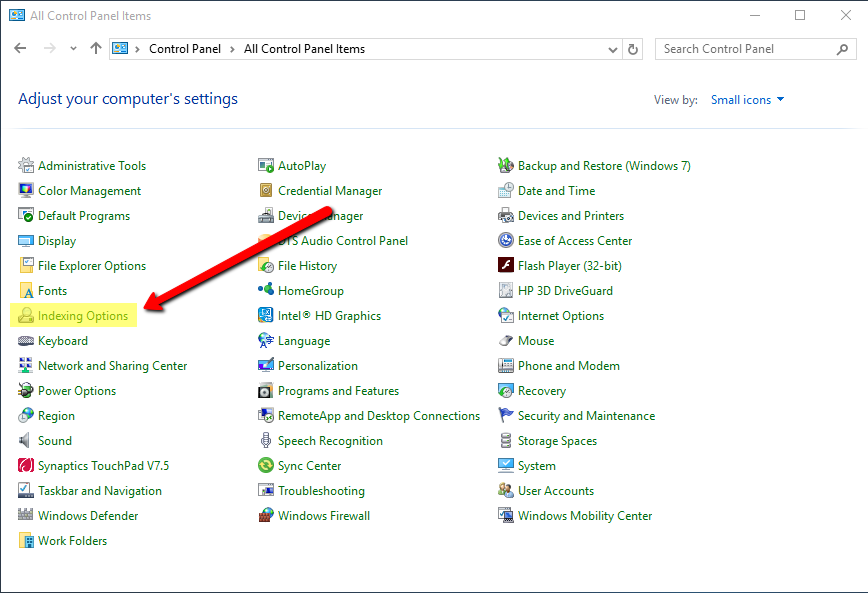
Task: Go up one level with up arrow
Action: (96, 49)
